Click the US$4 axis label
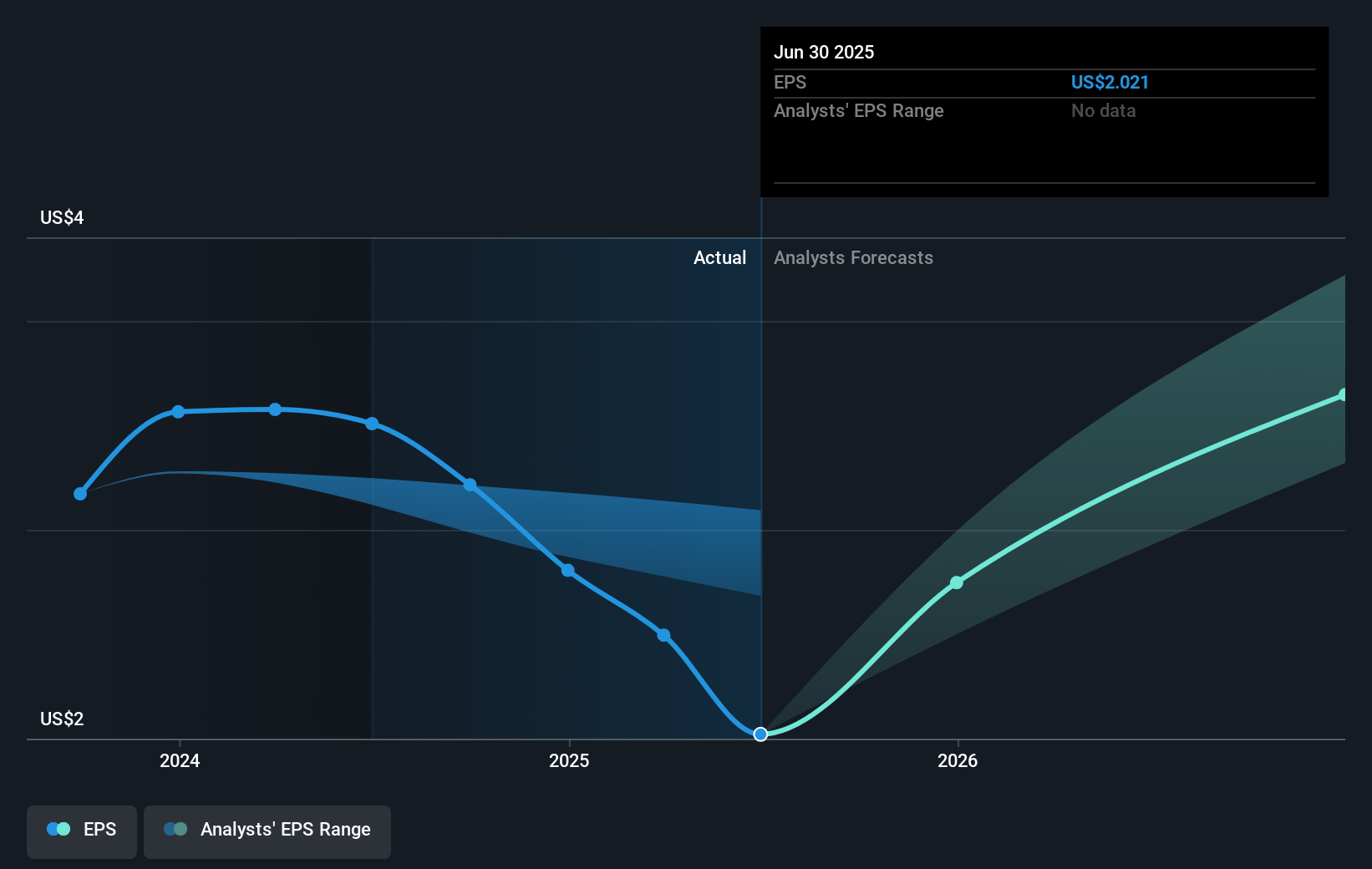 point(62,218)
